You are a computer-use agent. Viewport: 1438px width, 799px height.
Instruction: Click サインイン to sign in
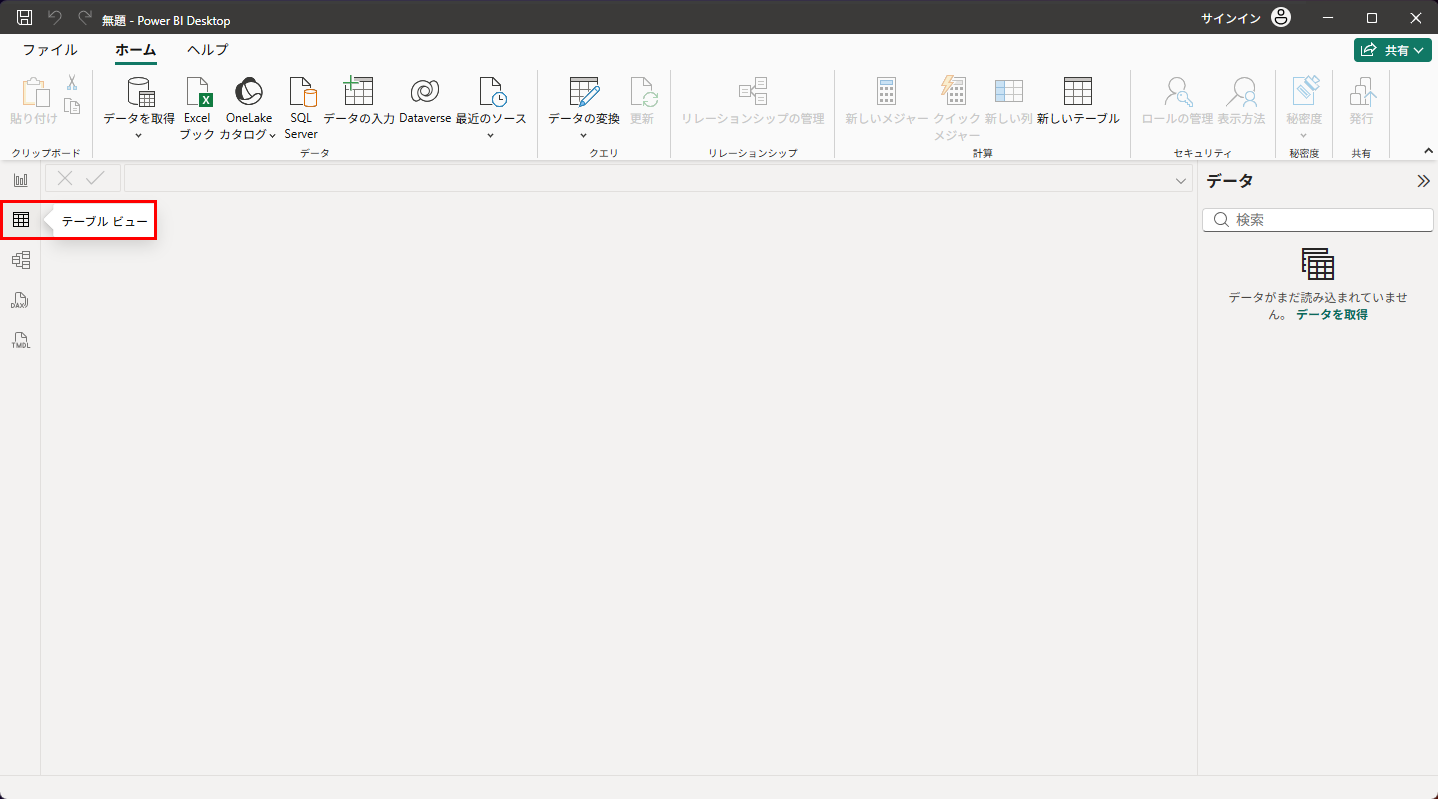[x=1231, y=19]
